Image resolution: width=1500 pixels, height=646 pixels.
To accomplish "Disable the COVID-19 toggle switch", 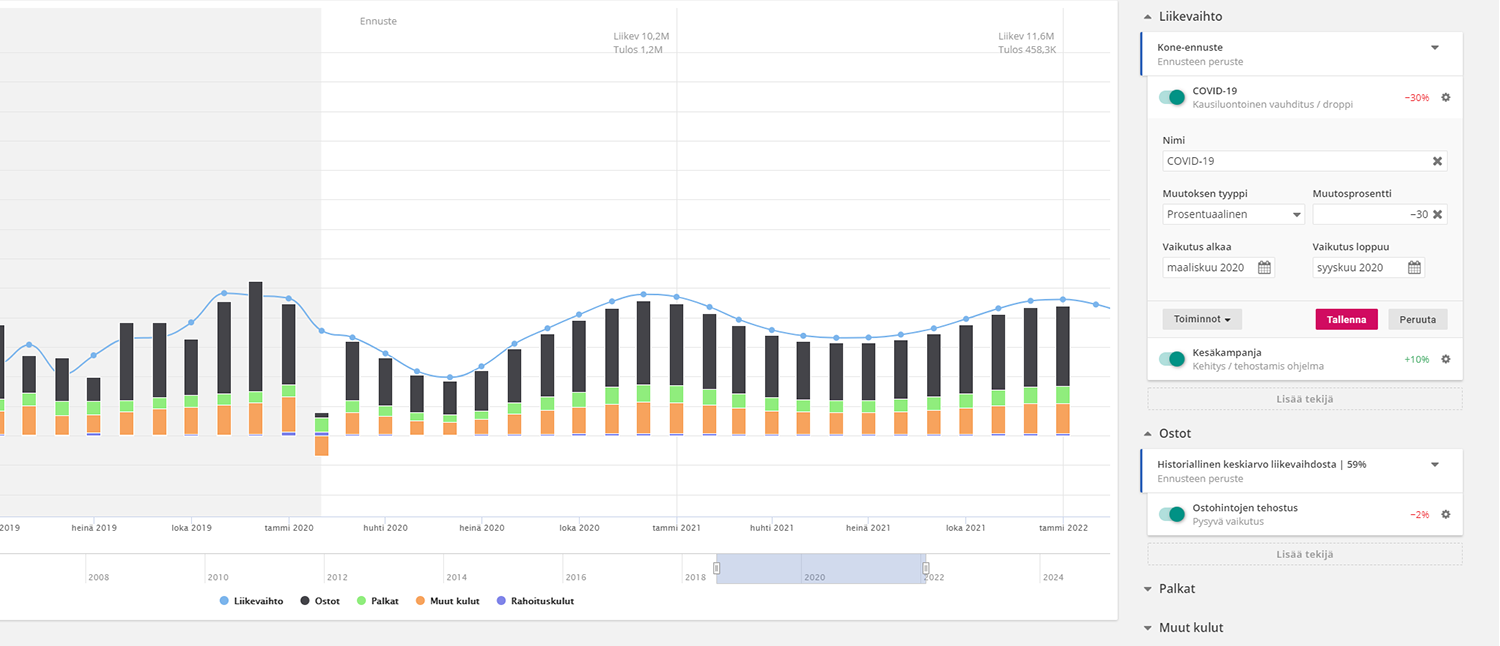I will pos(1172,97).
